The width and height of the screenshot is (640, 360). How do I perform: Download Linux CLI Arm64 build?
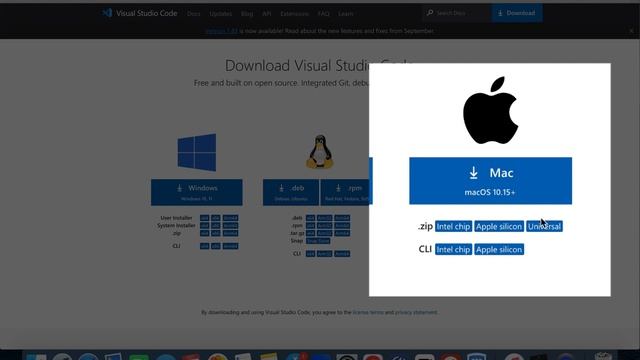tap(342, 254)
